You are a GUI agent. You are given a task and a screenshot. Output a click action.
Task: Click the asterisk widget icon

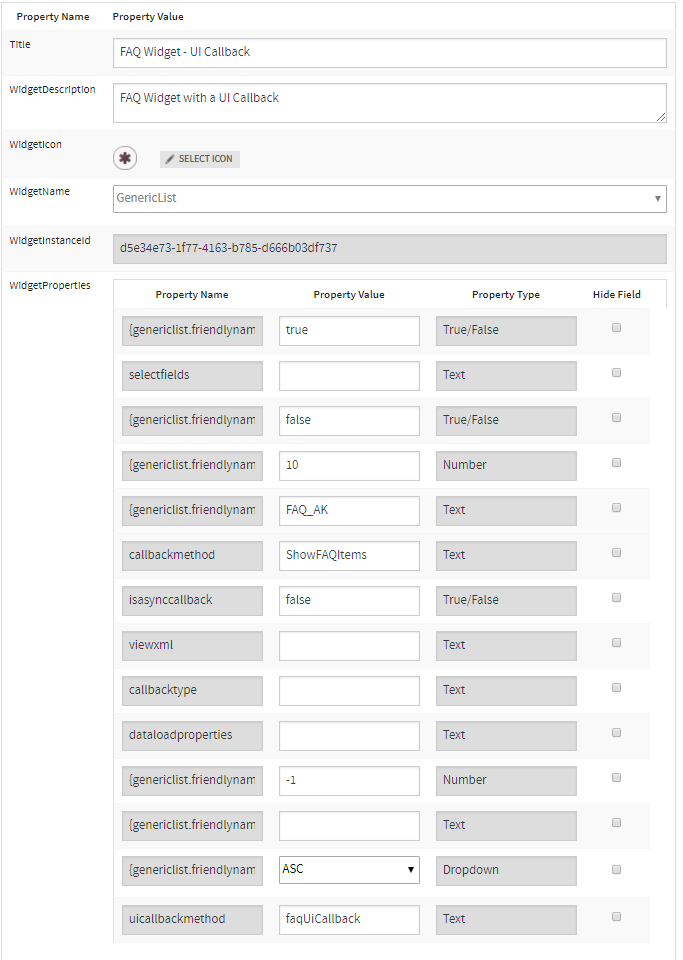(124, 159)
